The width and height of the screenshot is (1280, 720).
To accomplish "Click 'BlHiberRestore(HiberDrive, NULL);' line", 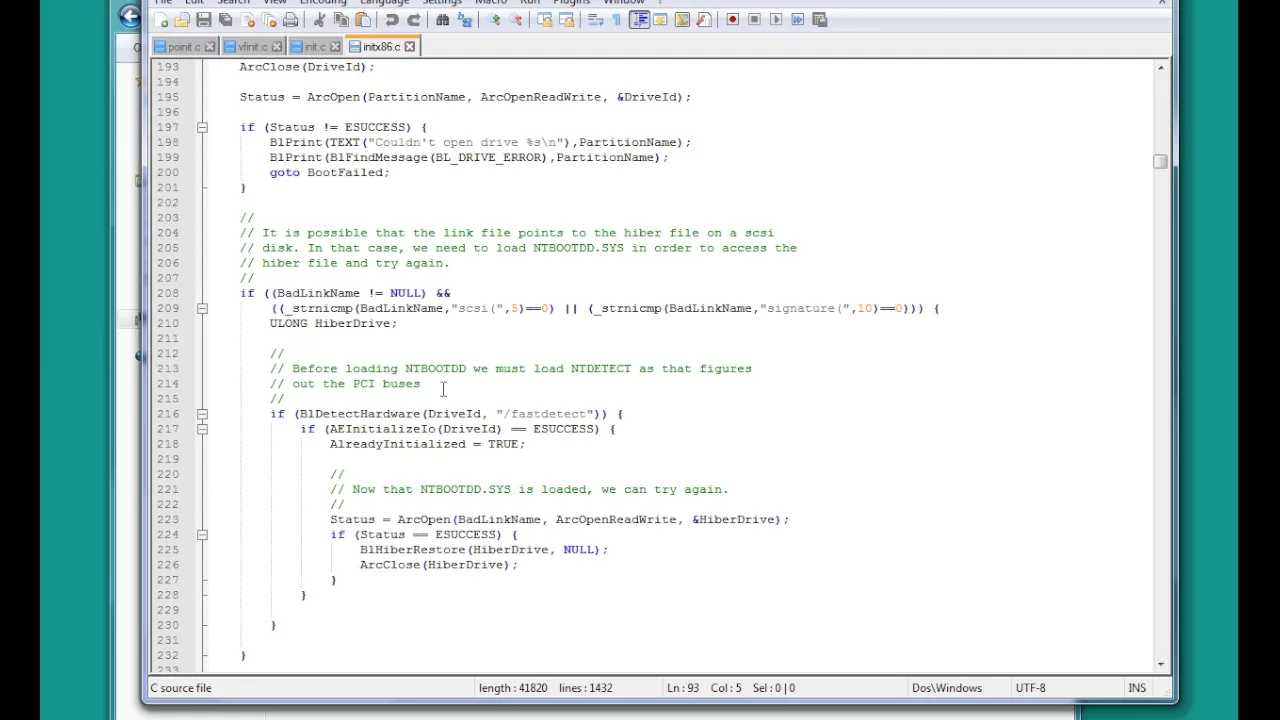I will (x=484, y=550).
